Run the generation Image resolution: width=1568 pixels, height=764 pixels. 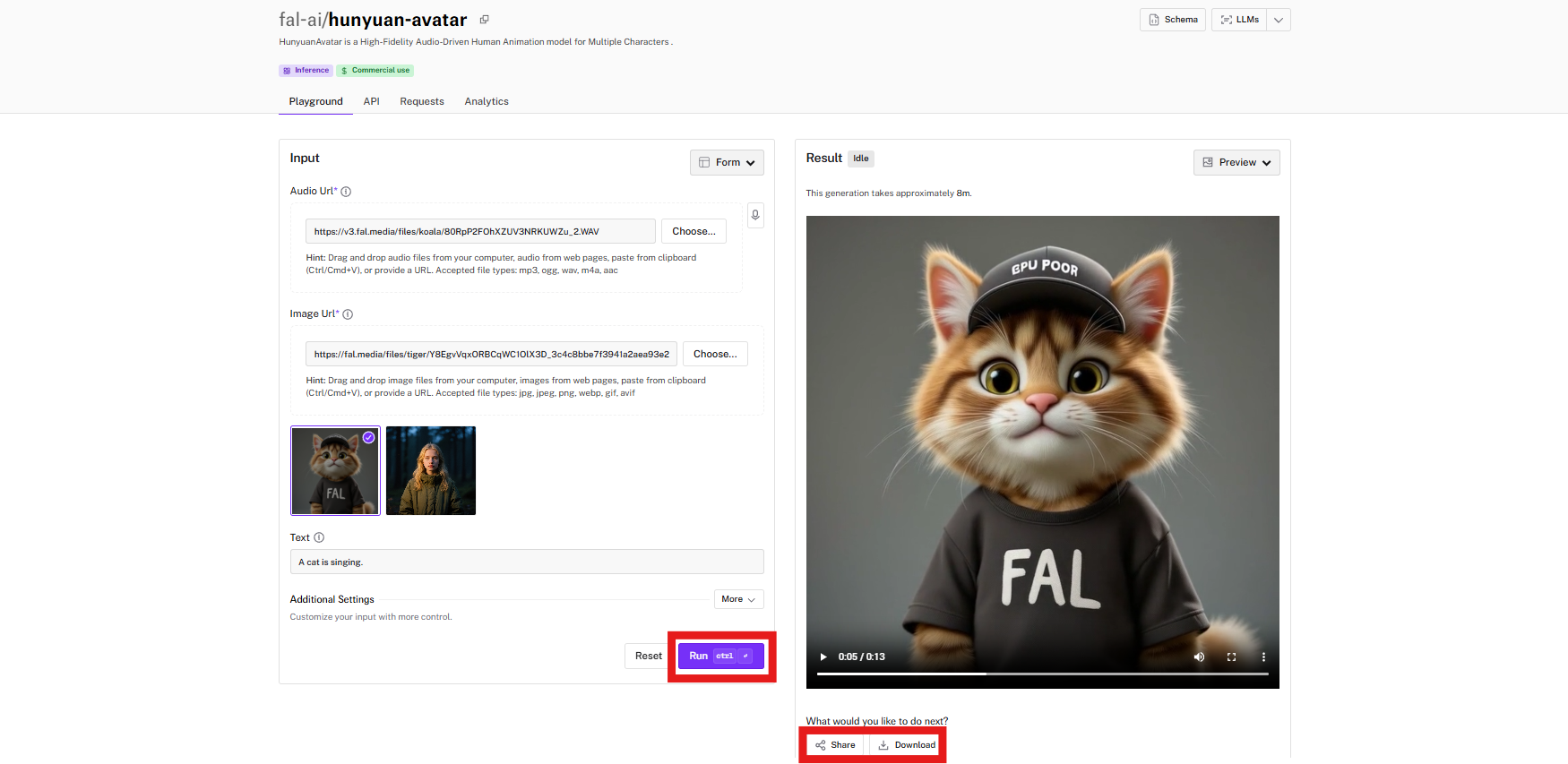[x=721, y=656]
